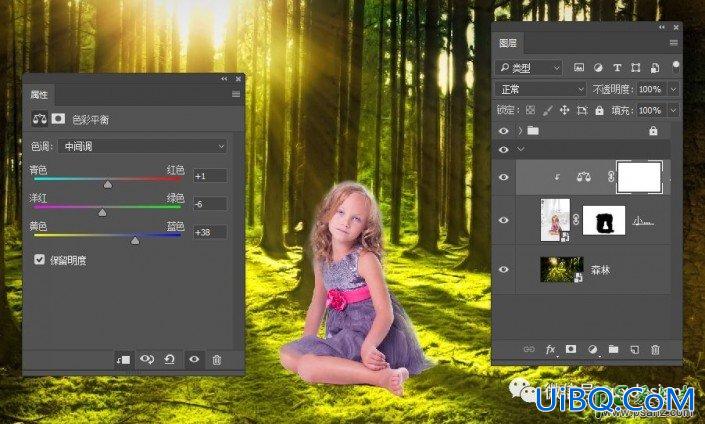Create a new layer in Layers panel
705x424 pixels.
point(634,349)
